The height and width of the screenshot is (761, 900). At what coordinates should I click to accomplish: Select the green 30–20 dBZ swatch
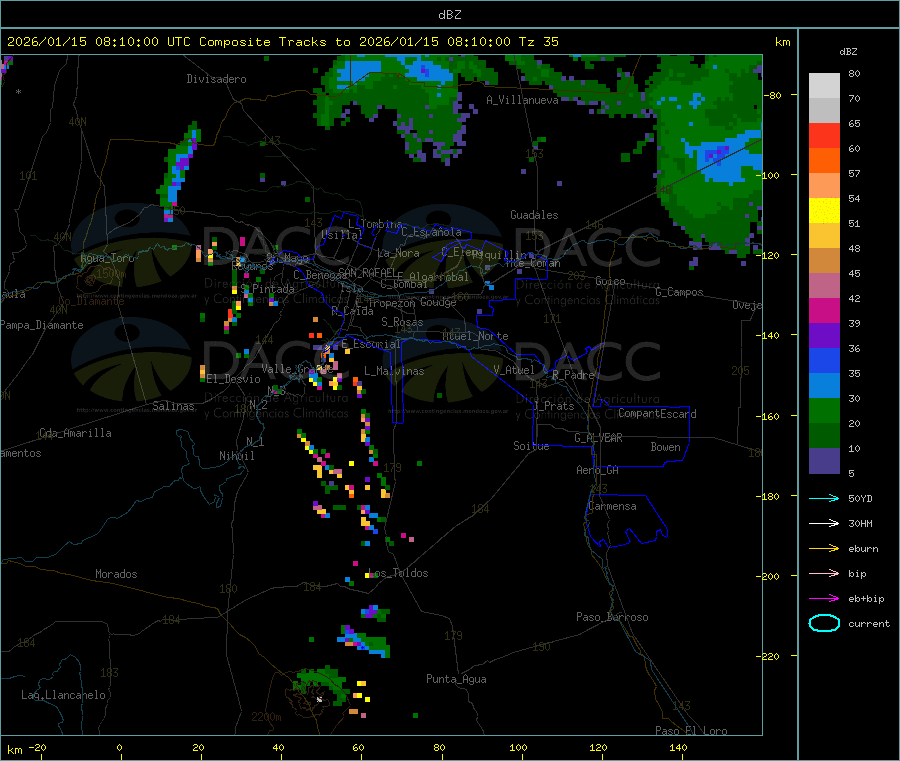point(824,411)
